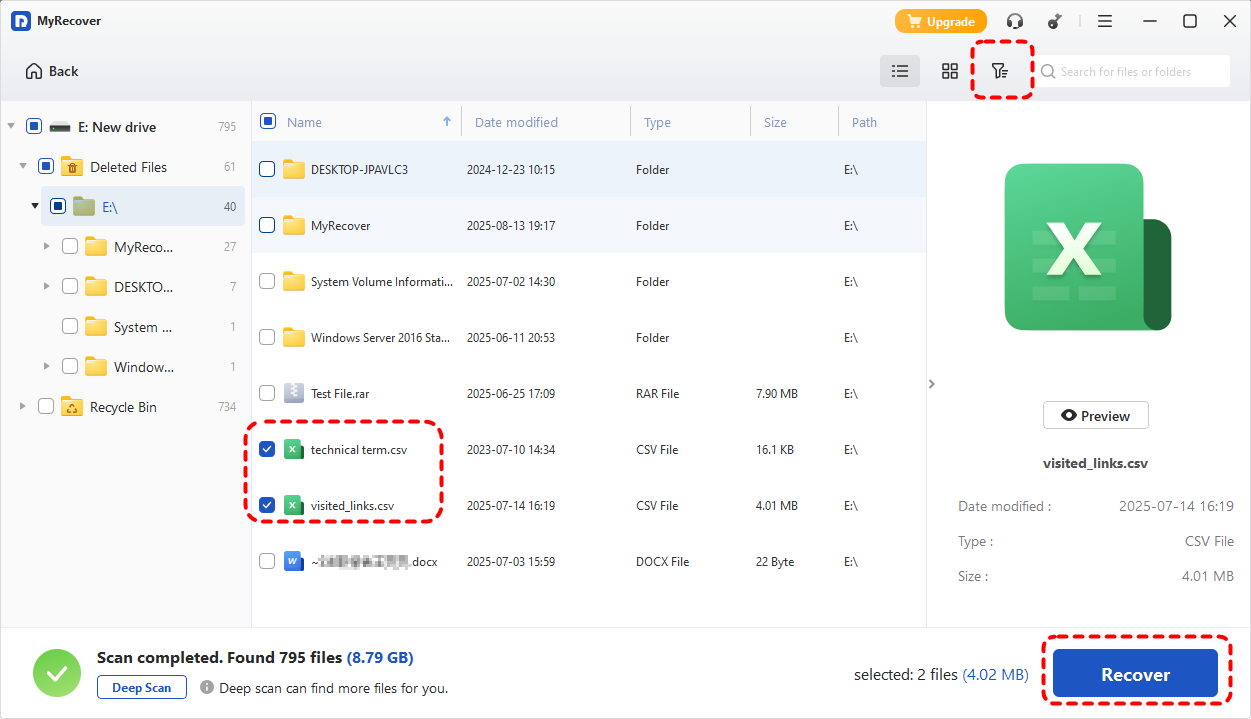Sort by the Date modified column header
Viewport: 1251px width, 719px height.
coord(516,122)
